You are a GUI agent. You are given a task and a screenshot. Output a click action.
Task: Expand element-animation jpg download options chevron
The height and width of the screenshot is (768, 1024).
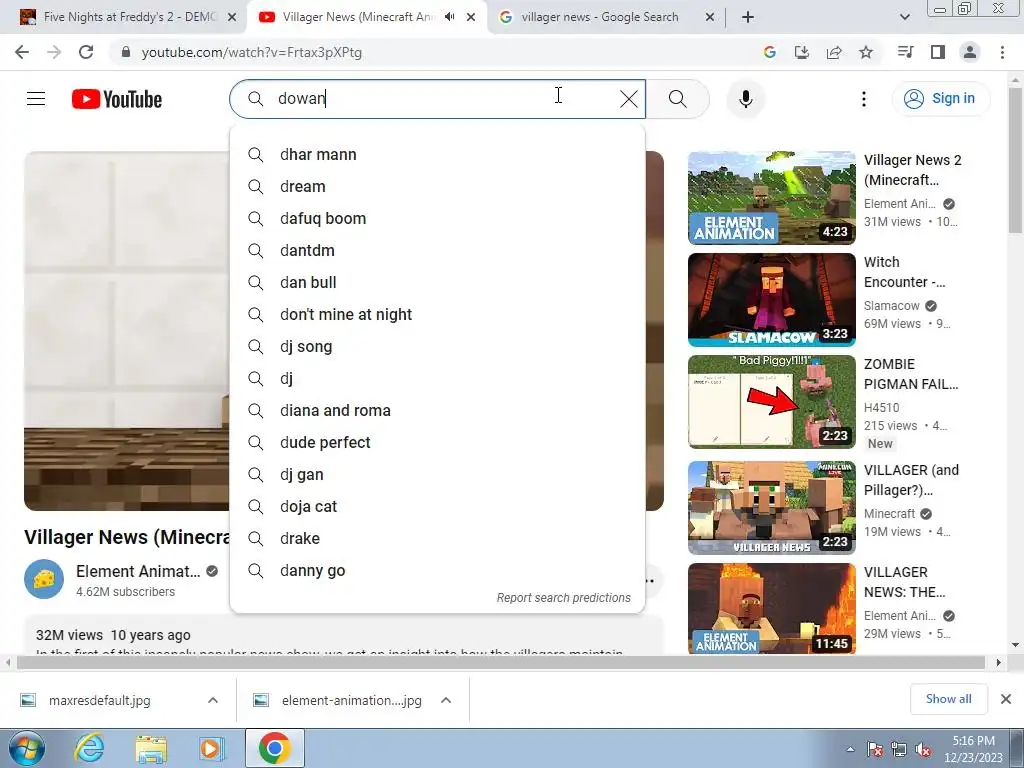pyautogui.click(x=446, y=700)
